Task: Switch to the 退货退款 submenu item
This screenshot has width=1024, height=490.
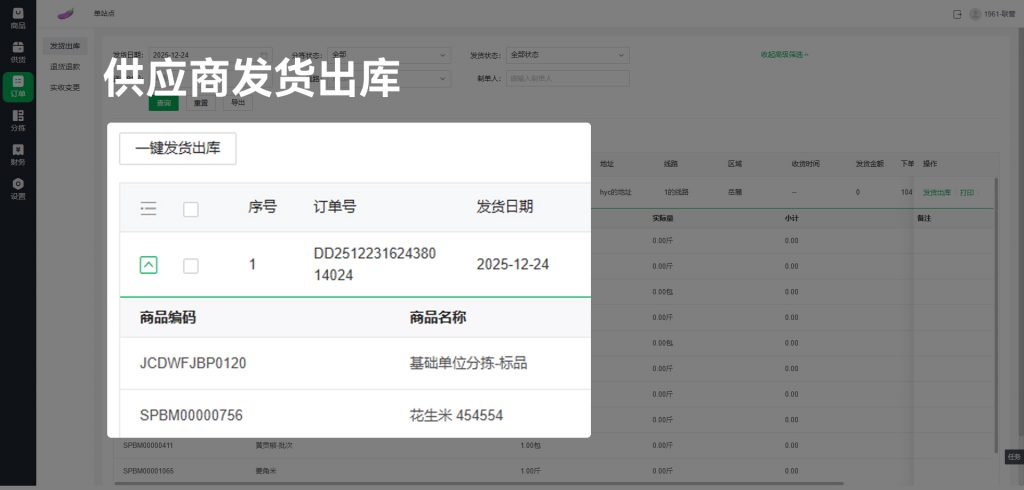Action: click(65, 67)
